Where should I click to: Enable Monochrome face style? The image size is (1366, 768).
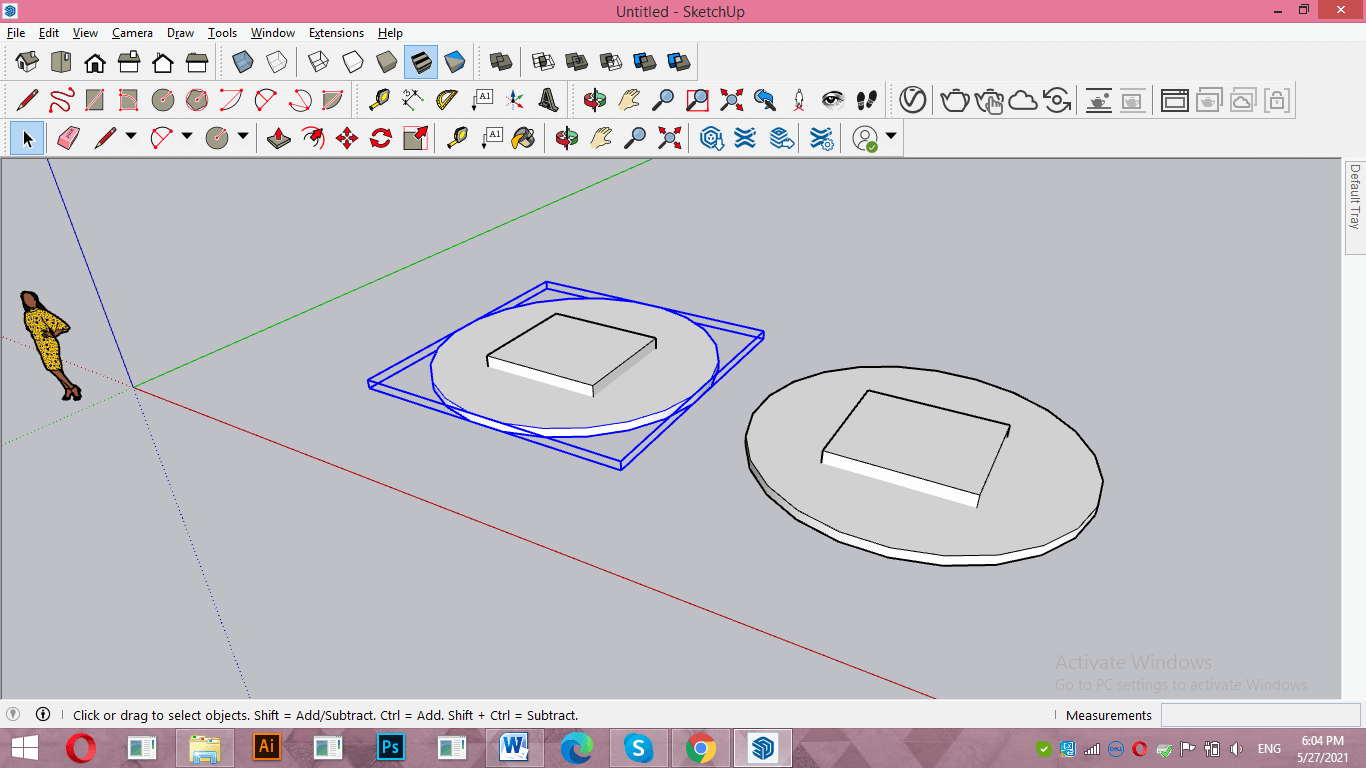(x=455, y=62)
